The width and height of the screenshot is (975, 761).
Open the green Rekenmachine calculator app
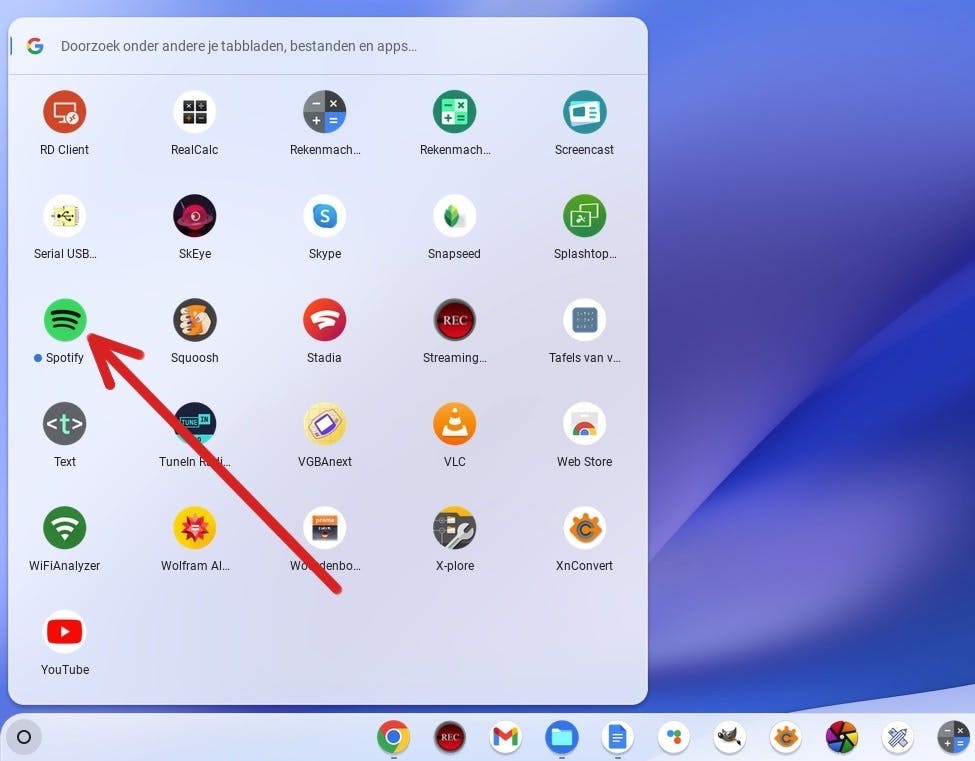pos(455,112)
